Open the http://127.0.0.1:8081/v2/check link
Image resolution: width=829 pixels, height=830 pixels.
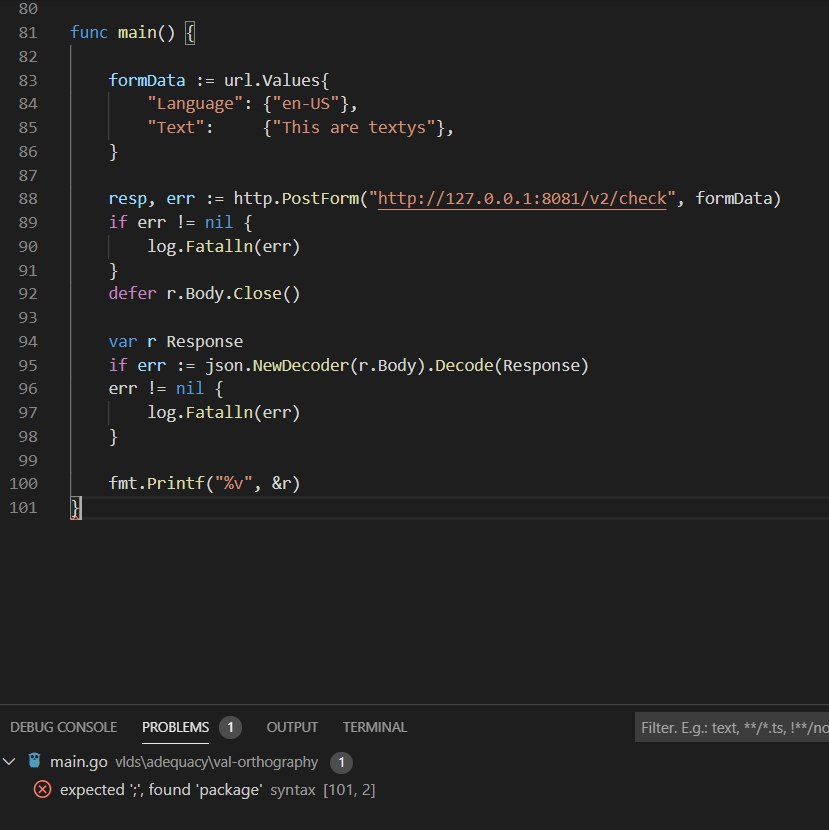522,199
